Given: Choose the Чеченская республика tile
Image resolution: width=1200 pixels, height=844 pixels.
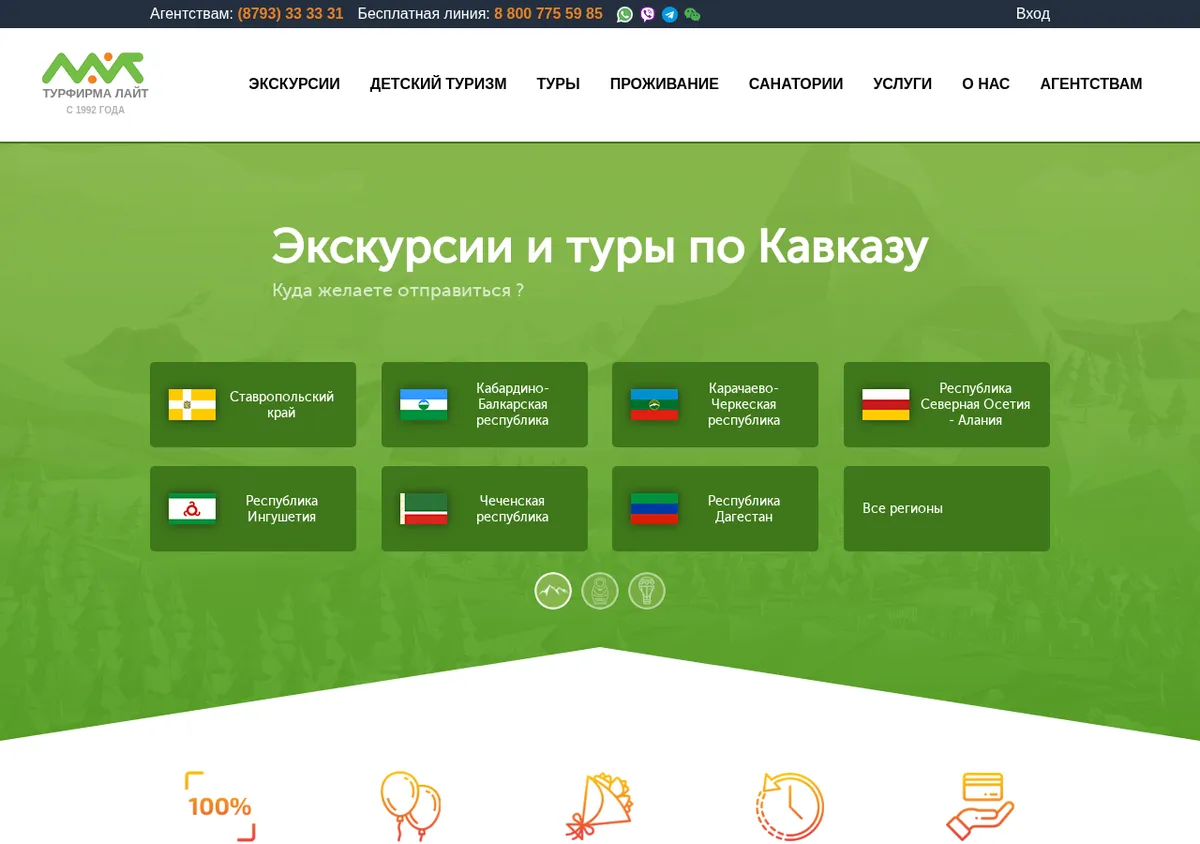Looking at the screenshot, I should [484, 509].
